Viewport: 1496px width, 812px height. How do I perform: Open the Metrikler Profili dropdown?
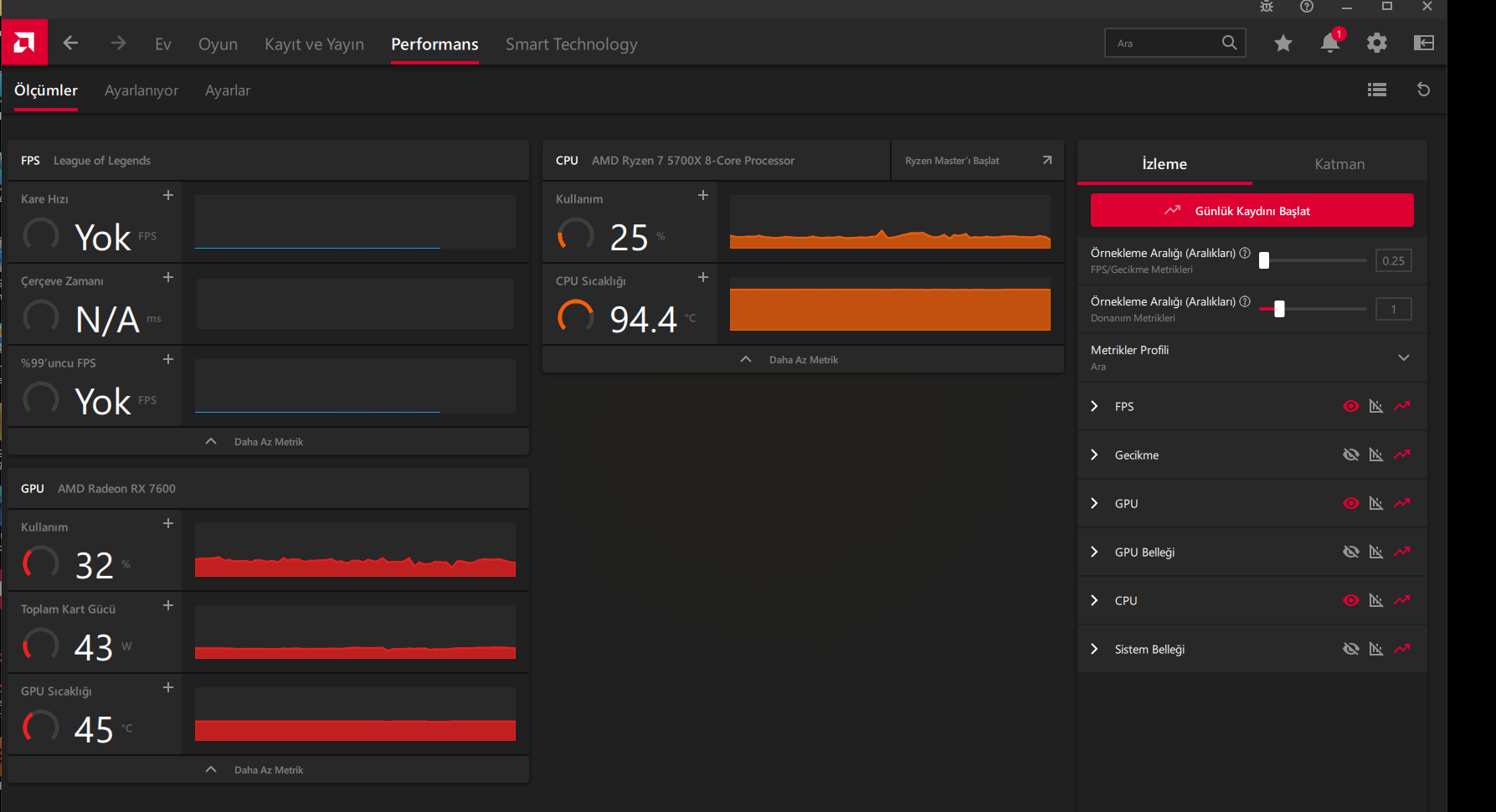pyautogui.click(x=1252, y=357)
